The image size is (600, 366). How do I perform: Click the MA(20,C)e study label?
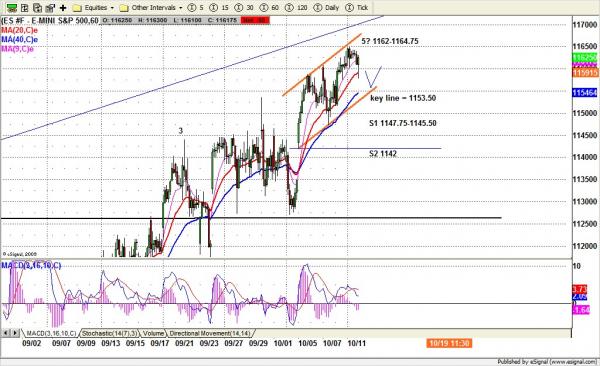19,30
